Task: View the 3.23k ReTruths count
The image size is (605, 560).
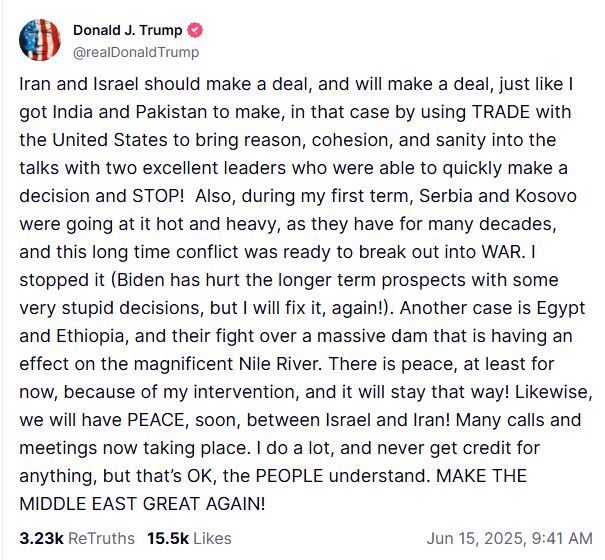Action: [41, 538]
